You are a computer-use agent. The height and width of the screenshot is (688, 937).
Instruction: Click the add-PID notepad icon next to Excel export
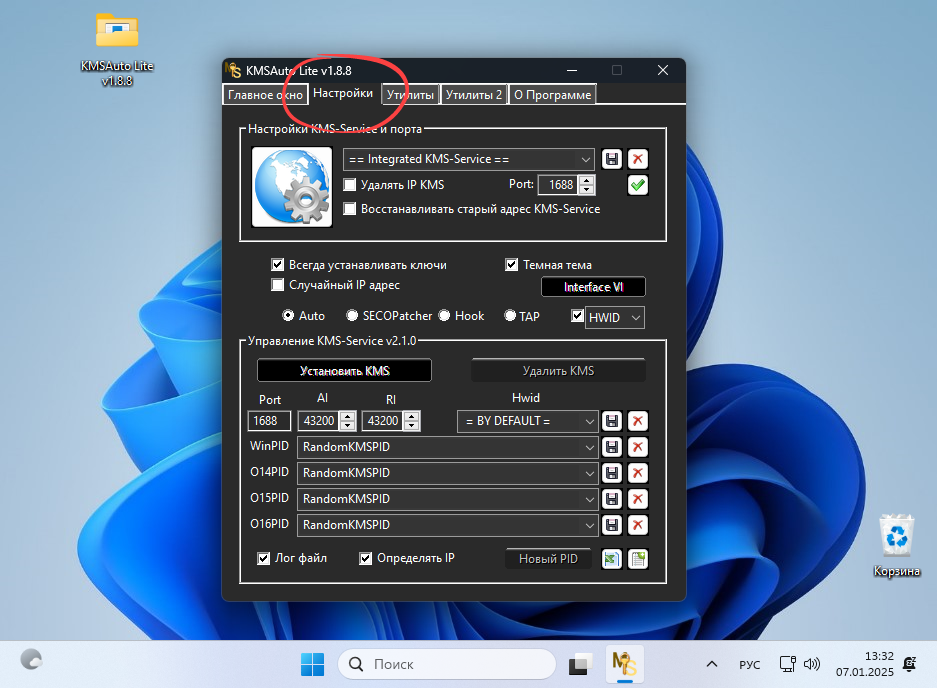637,559
